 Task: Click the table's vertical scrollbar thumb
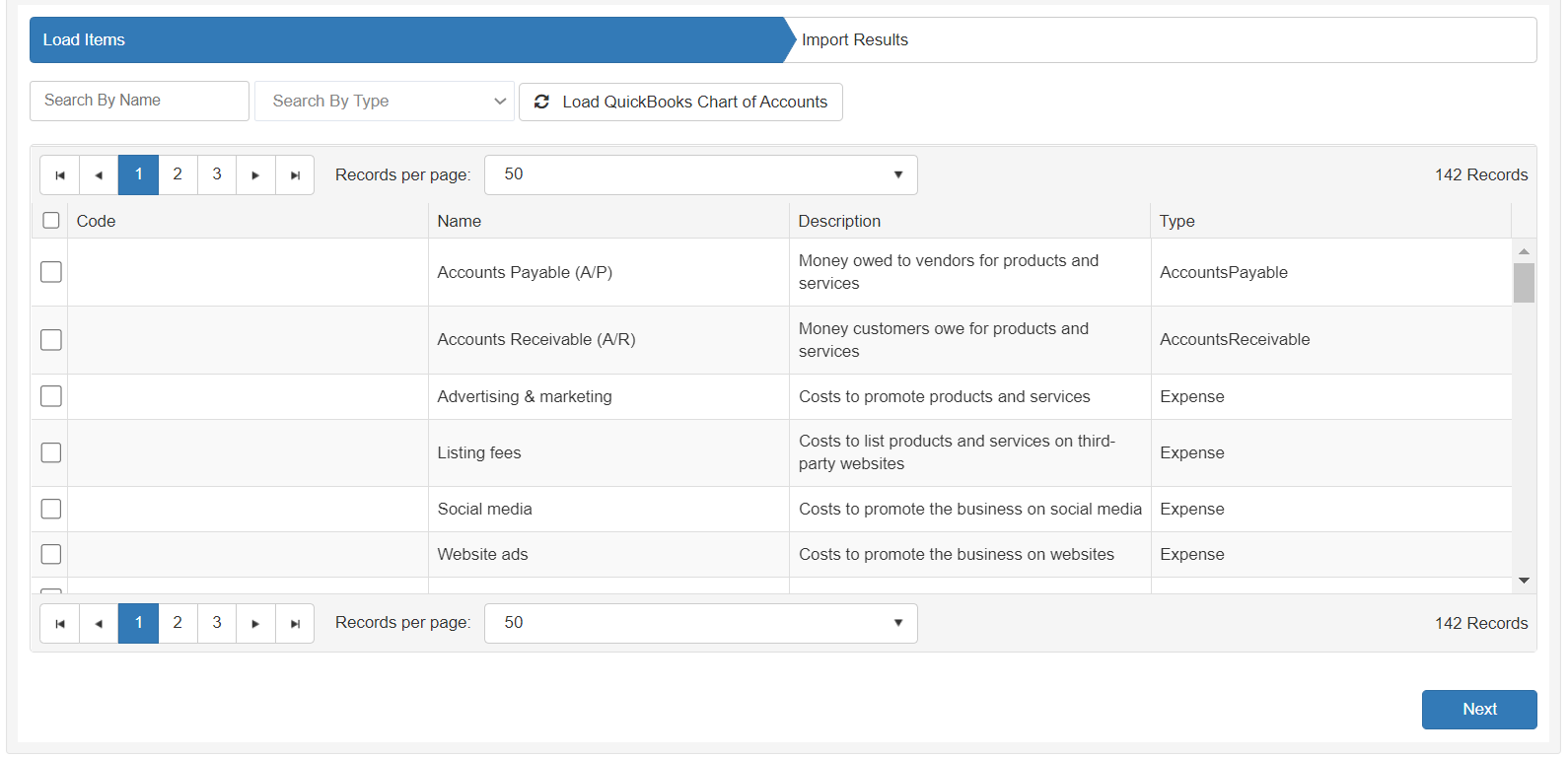[x=1524, y=283]
